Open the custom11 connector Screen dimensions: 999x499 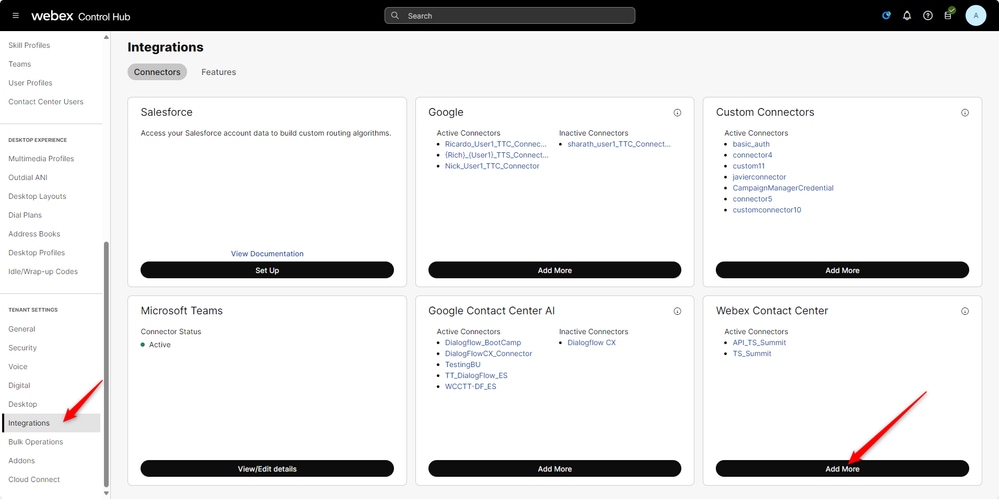(749, 166)
